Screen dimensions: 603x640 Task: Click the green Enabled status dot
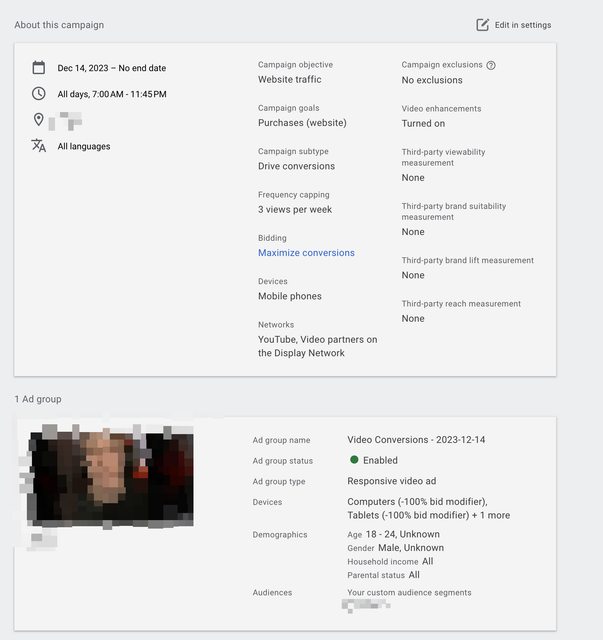[354, 460]
